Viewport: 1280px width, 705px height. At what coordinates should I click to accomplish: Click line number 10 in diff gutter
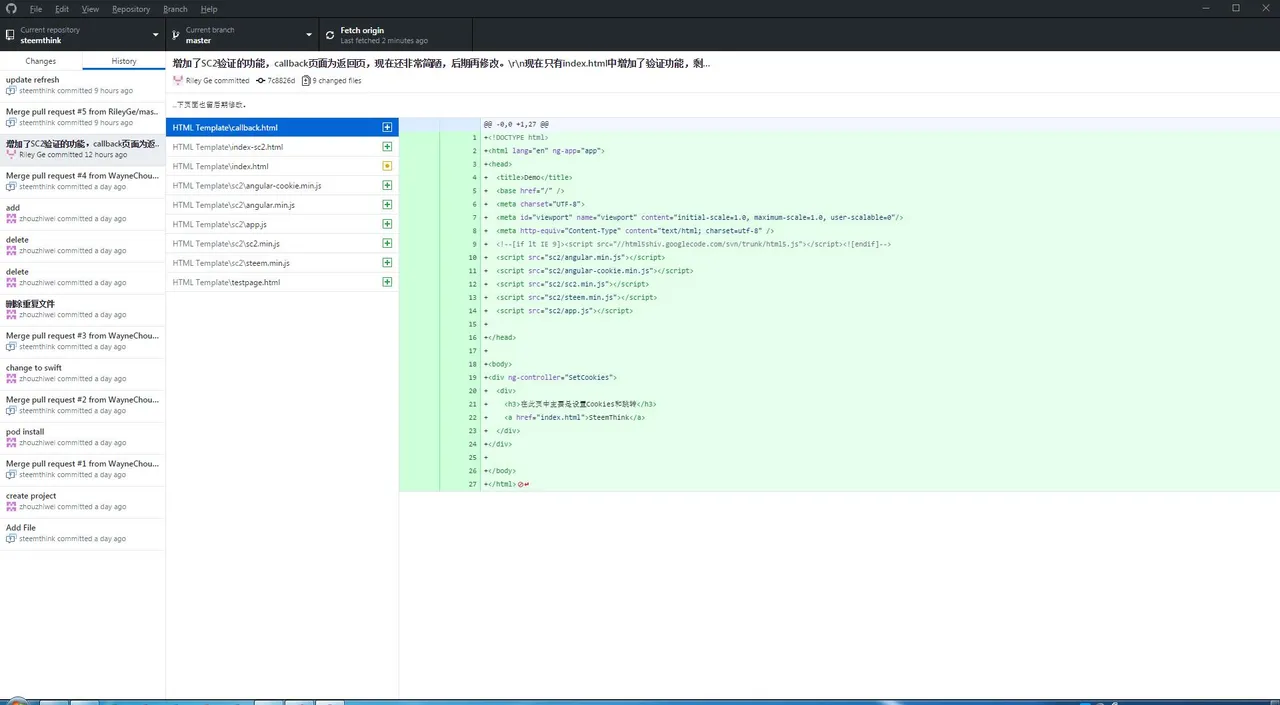coord(473,257)
